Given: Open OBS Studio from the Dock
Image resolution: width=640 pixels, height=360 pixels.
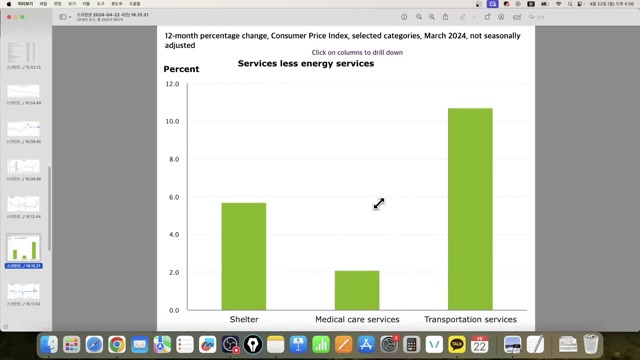Looking at the screenshot, I should [x=230, y=344].
